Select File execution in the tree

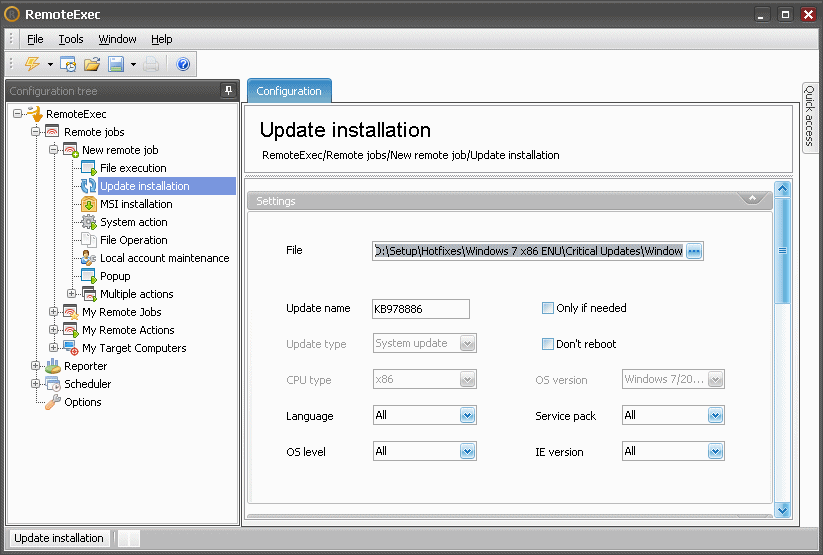point(133,168)
